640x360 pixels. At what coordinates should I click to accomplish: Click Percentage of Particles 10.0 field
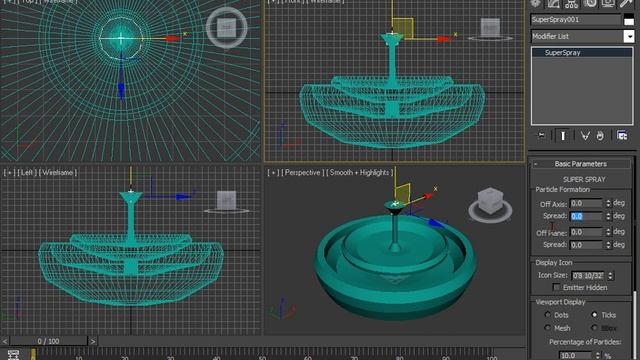(576, 356)
